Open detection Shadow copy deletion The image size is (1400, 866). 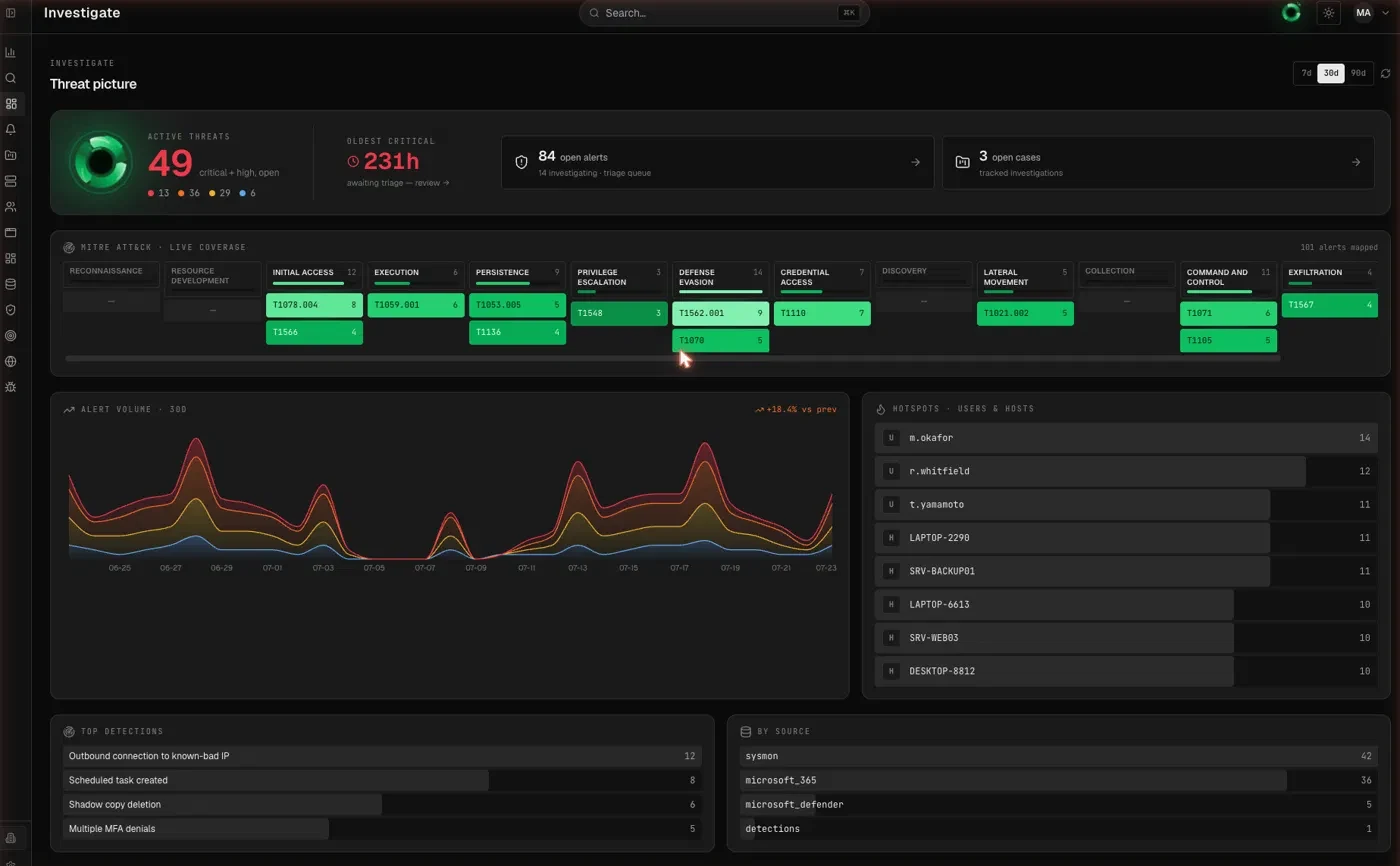(x=382, y=805)
